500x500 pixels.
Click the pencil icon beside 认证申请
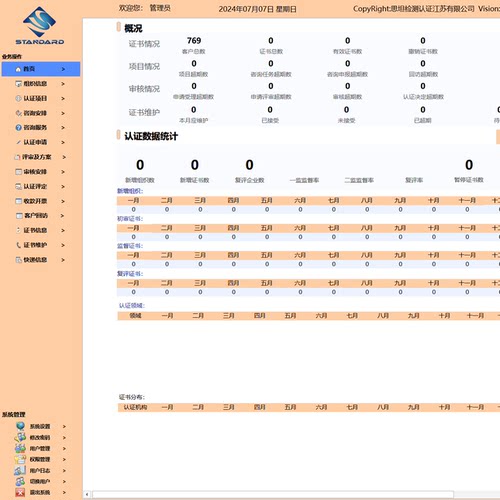click(19, 142)
